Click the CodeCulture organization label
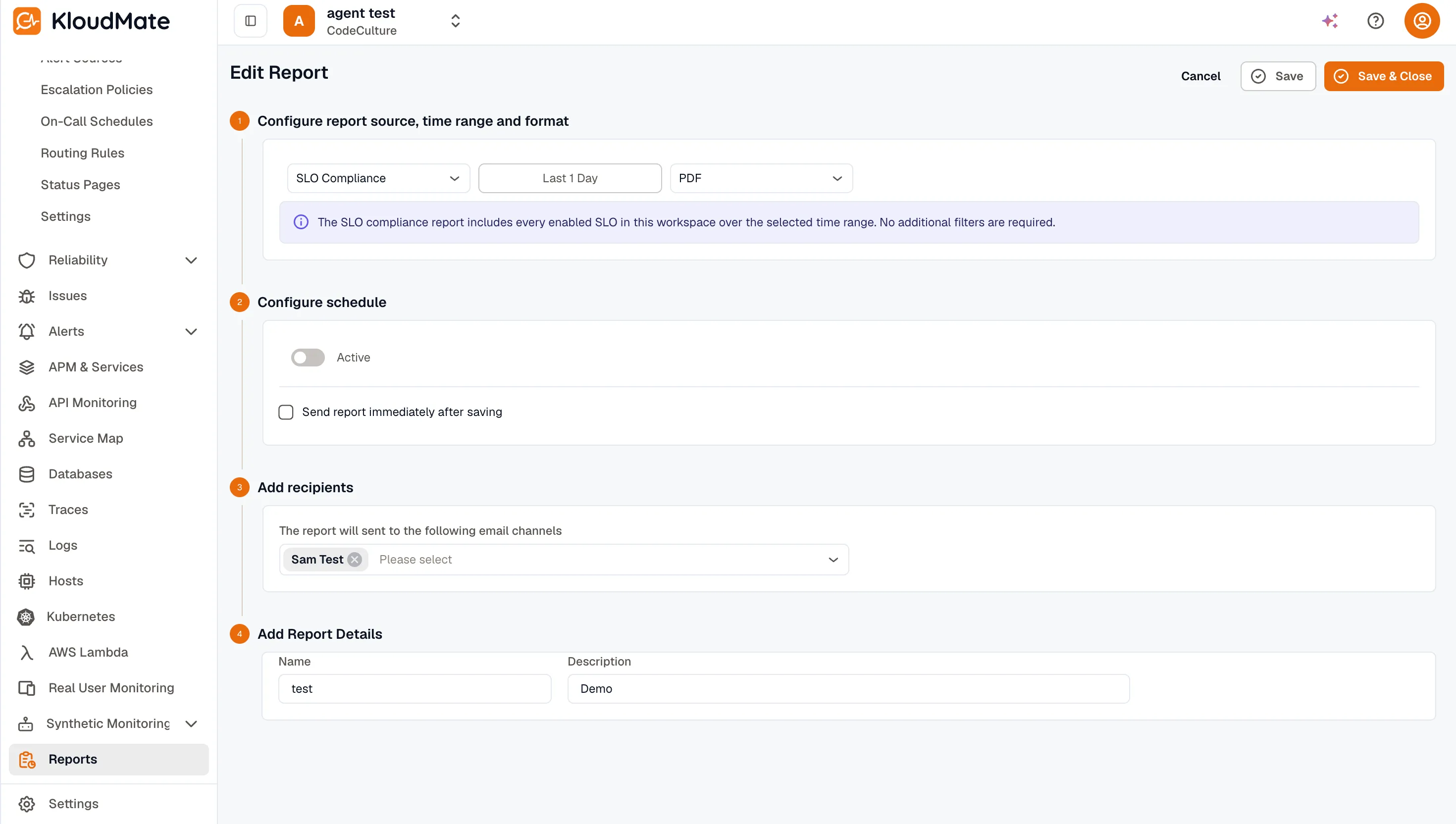 click(362, 31)
